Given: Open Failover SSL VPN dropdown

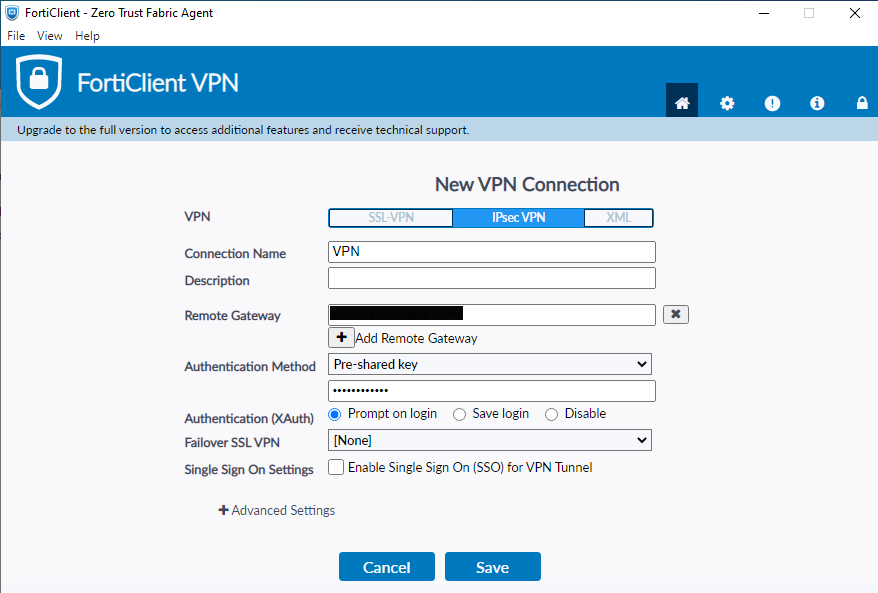Looking at the screenshot, I should pos(490,440).
